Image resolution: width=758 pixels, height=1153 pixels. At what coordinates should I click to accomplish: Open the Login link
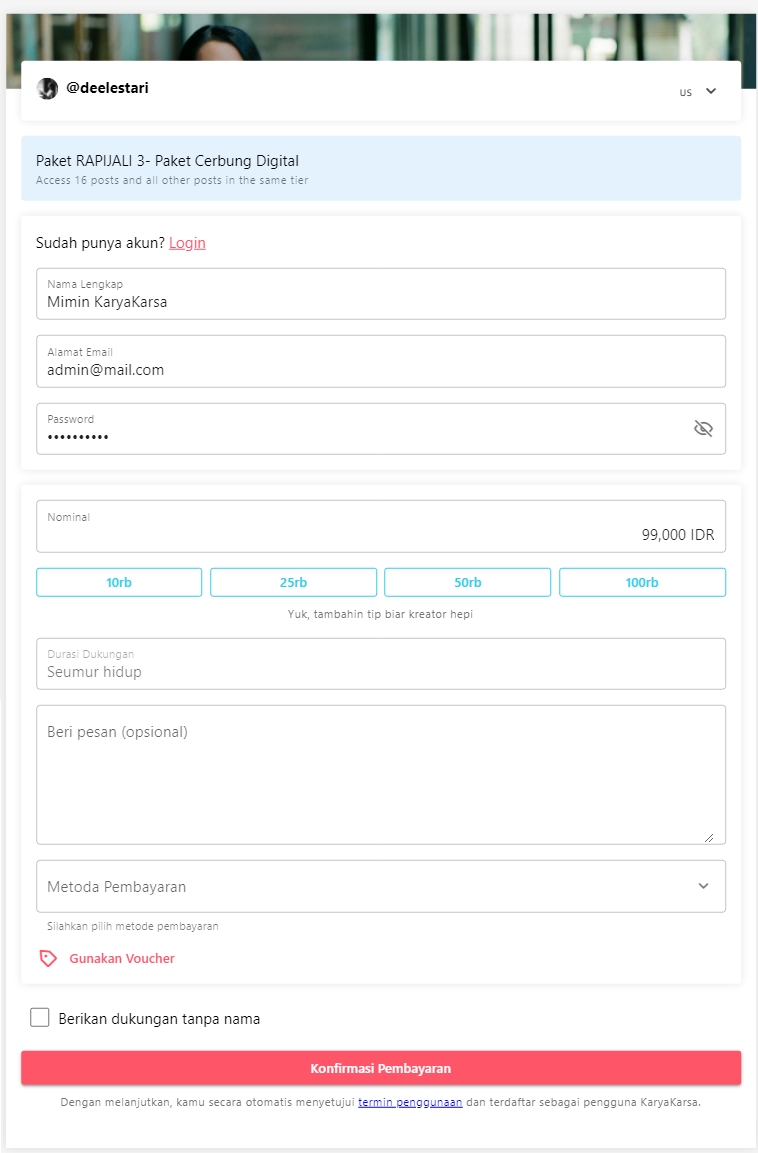point(187,243)
